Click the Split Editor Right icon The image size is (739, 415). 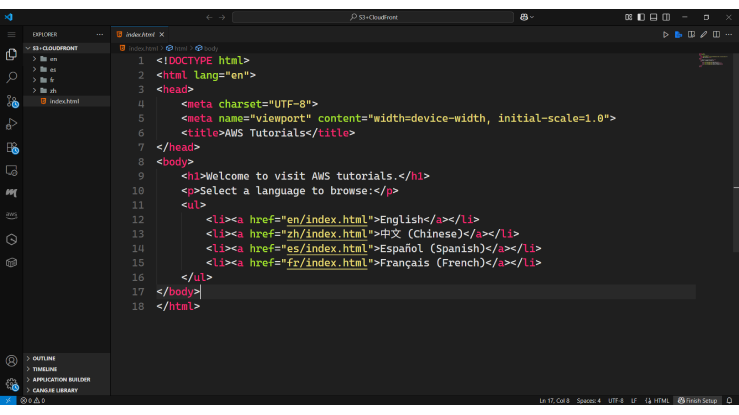(x=716, y=34)
